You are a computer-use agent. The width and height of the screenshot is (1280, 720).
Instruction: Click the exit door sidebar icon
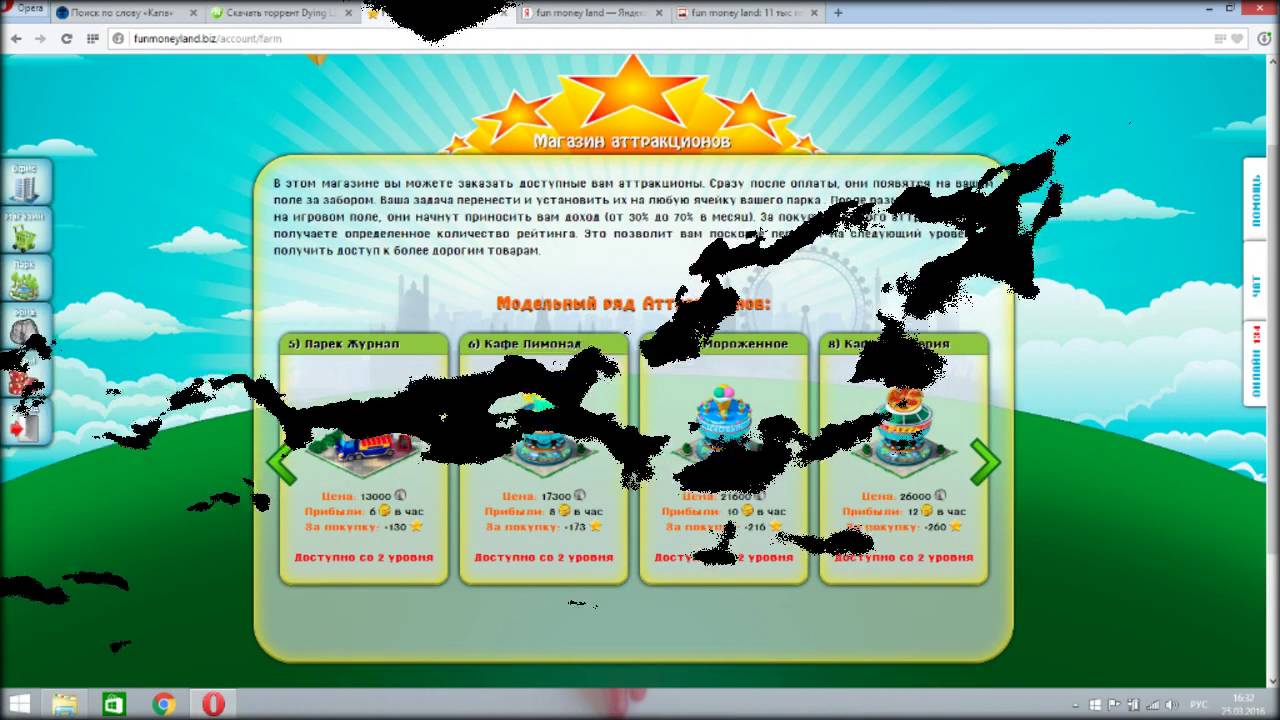26,424
